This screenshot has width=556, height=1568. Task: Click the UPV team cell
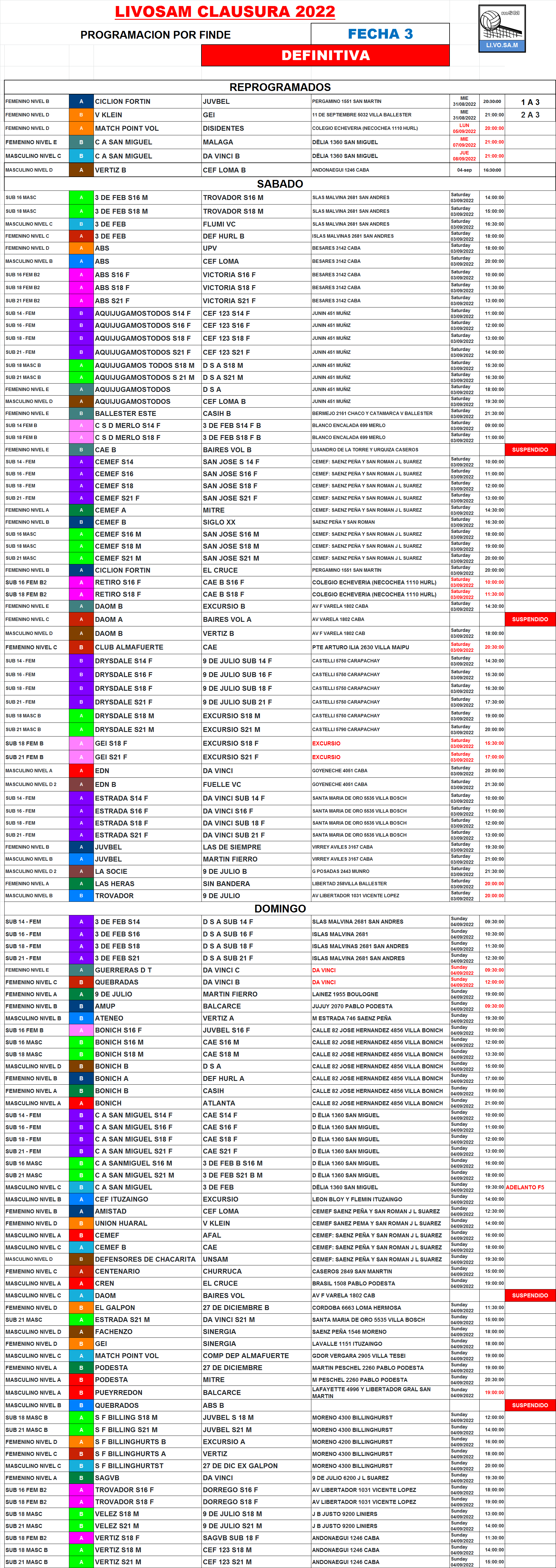[x=256, y=248]
